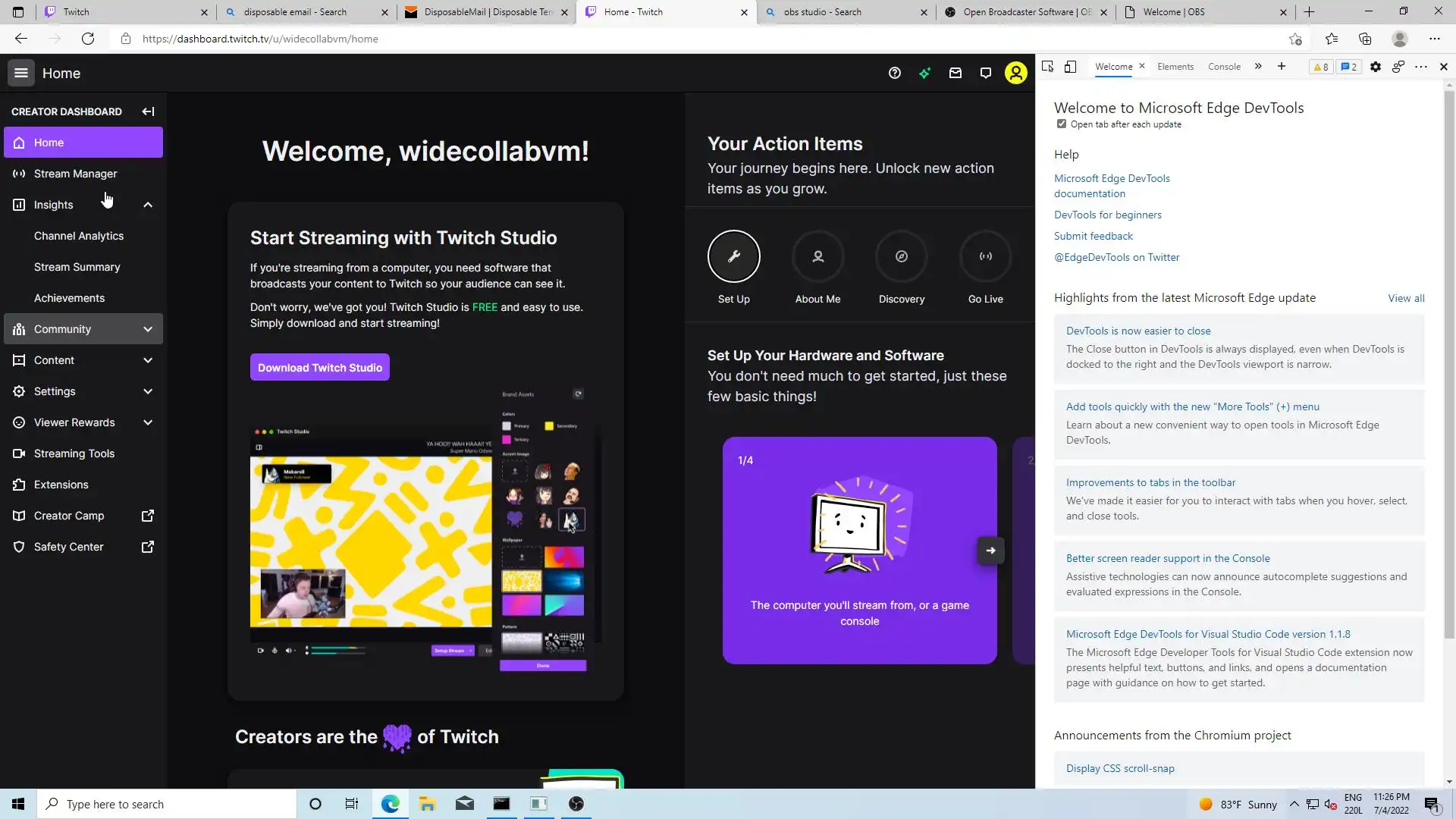Screen dimensions: 1456x819
Task: Open DevTools settings gear icon
Action: pyautogui.click(x=1376, y=67)
